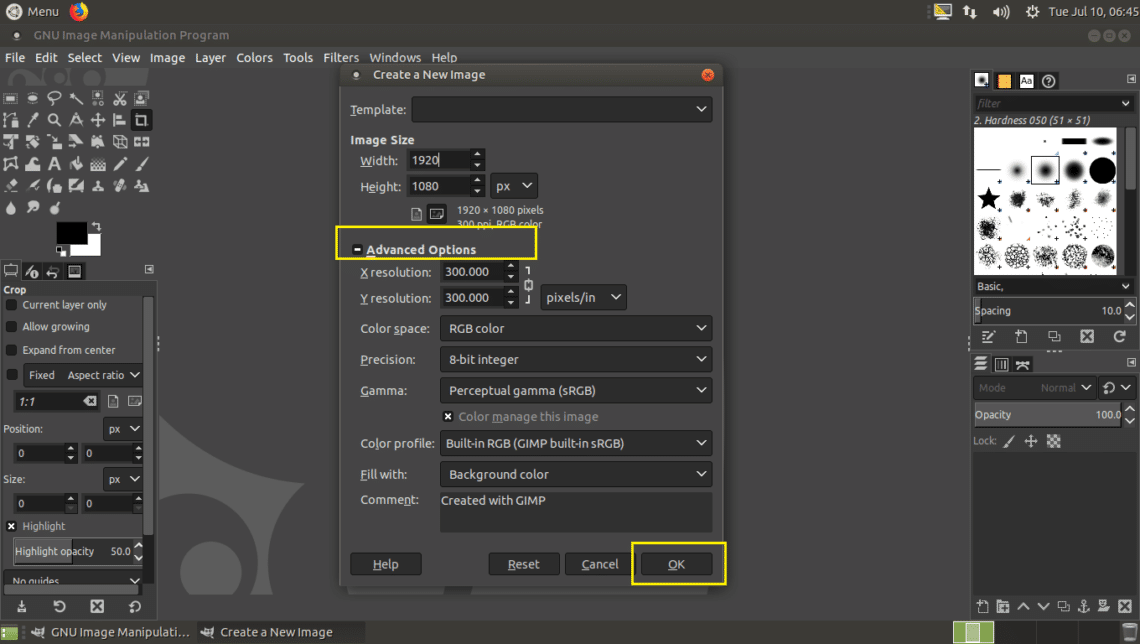Set portrait orientation in New Image dialog

click(x=416, y=214)
